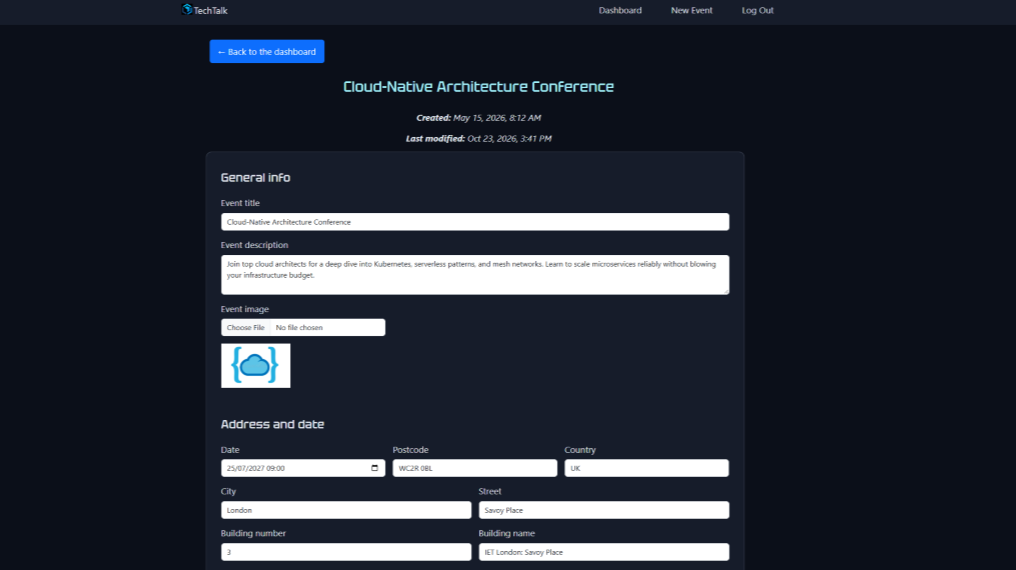
Task: Edit the Street field Savoy Place
Action: [603, 510]
